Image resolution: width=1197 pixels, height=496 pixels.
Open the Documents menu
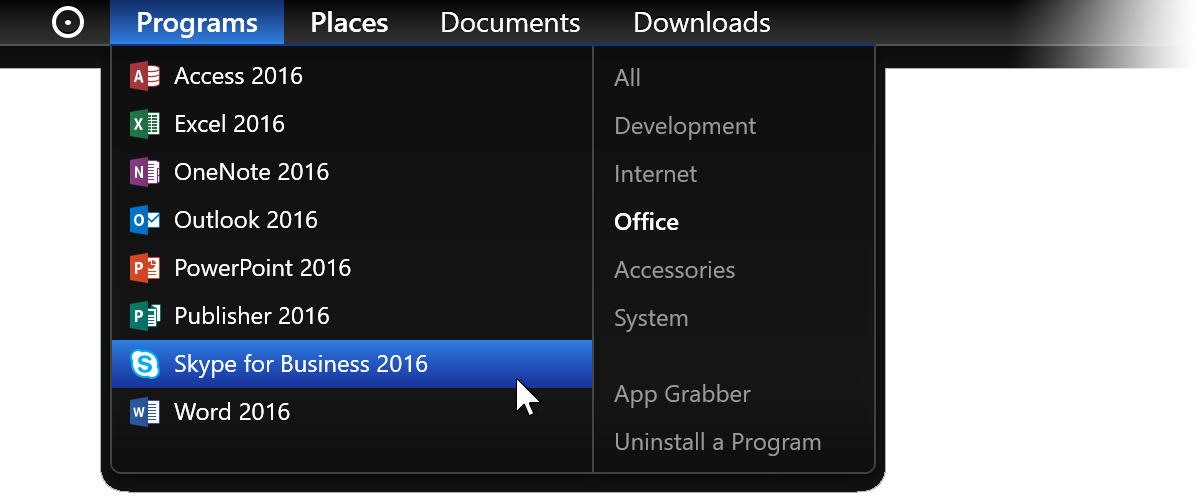point(510,23)
